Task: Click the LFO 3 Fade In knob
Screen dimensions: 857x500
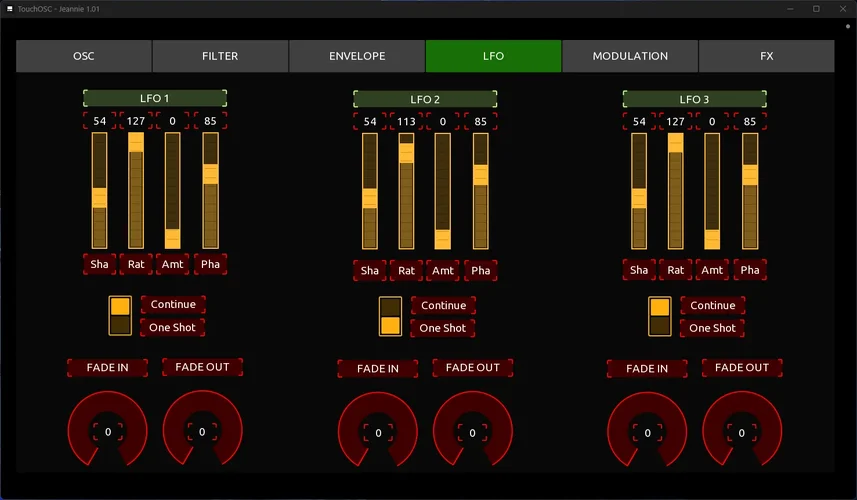Action: [x=647, y=432]
